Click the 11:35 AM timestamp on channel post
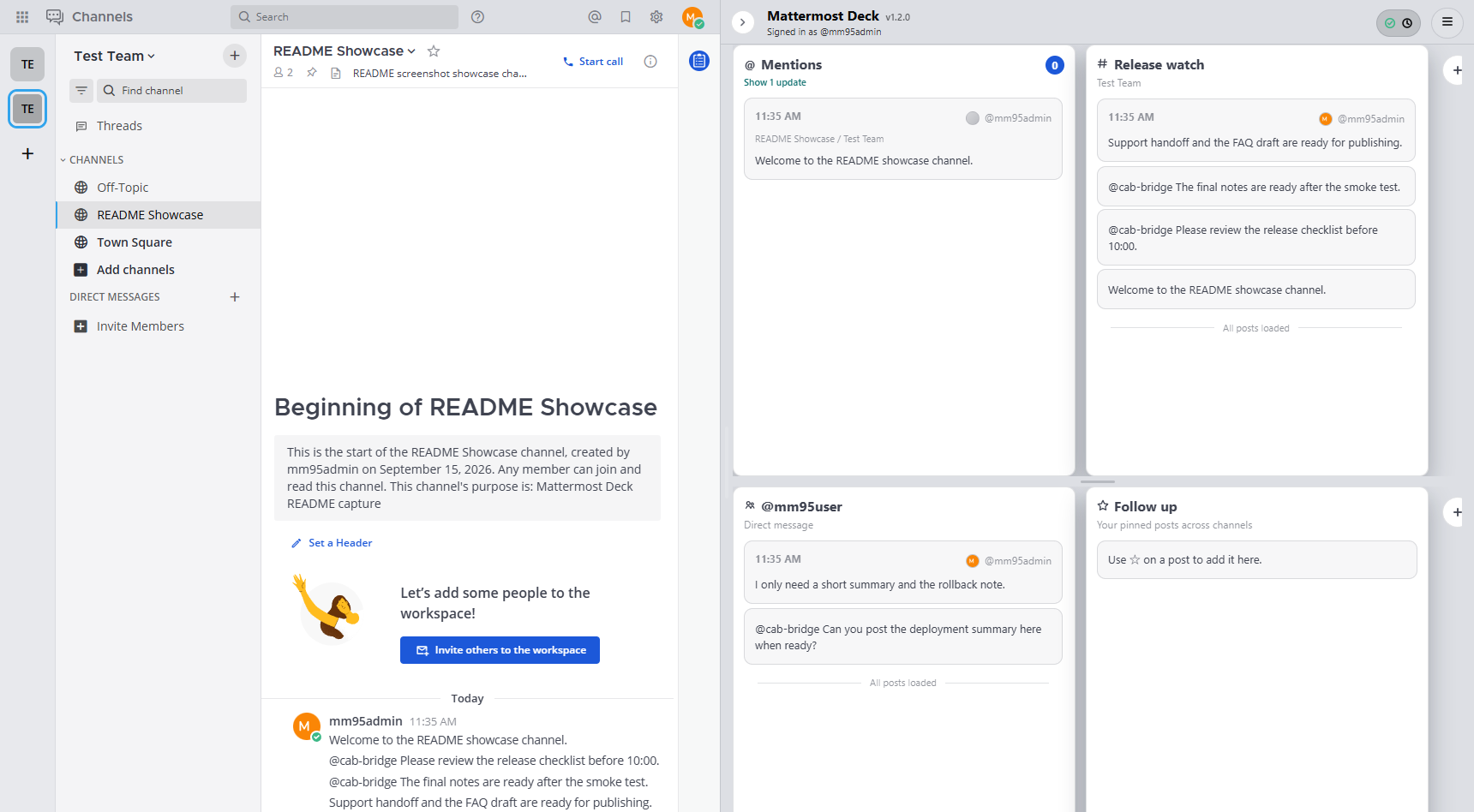Image resolution: width=1474 pixels, height=812 pixels. tap(433, 722)
